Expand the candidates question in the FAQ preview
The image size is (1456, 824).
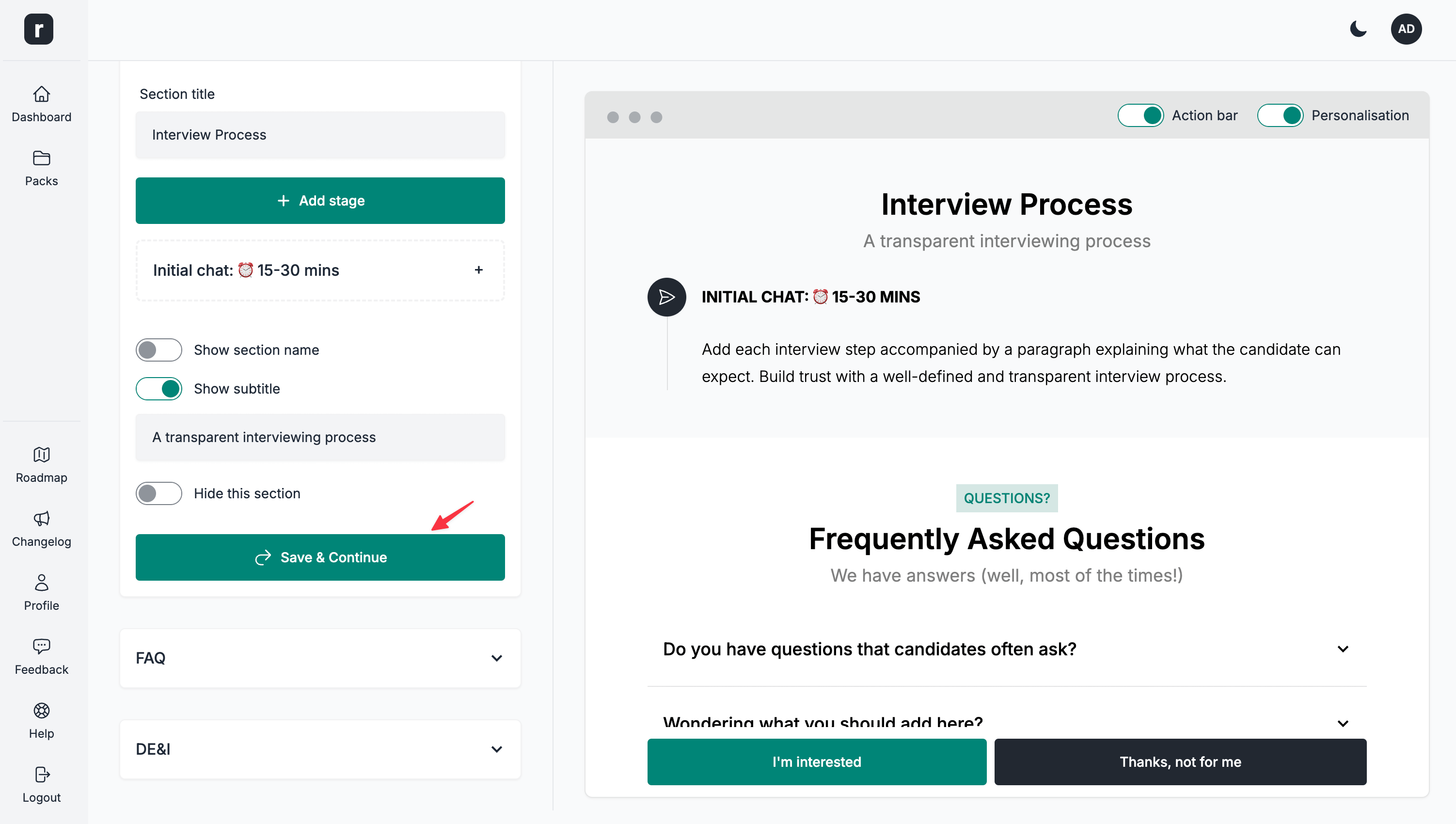click(1343, 649)
